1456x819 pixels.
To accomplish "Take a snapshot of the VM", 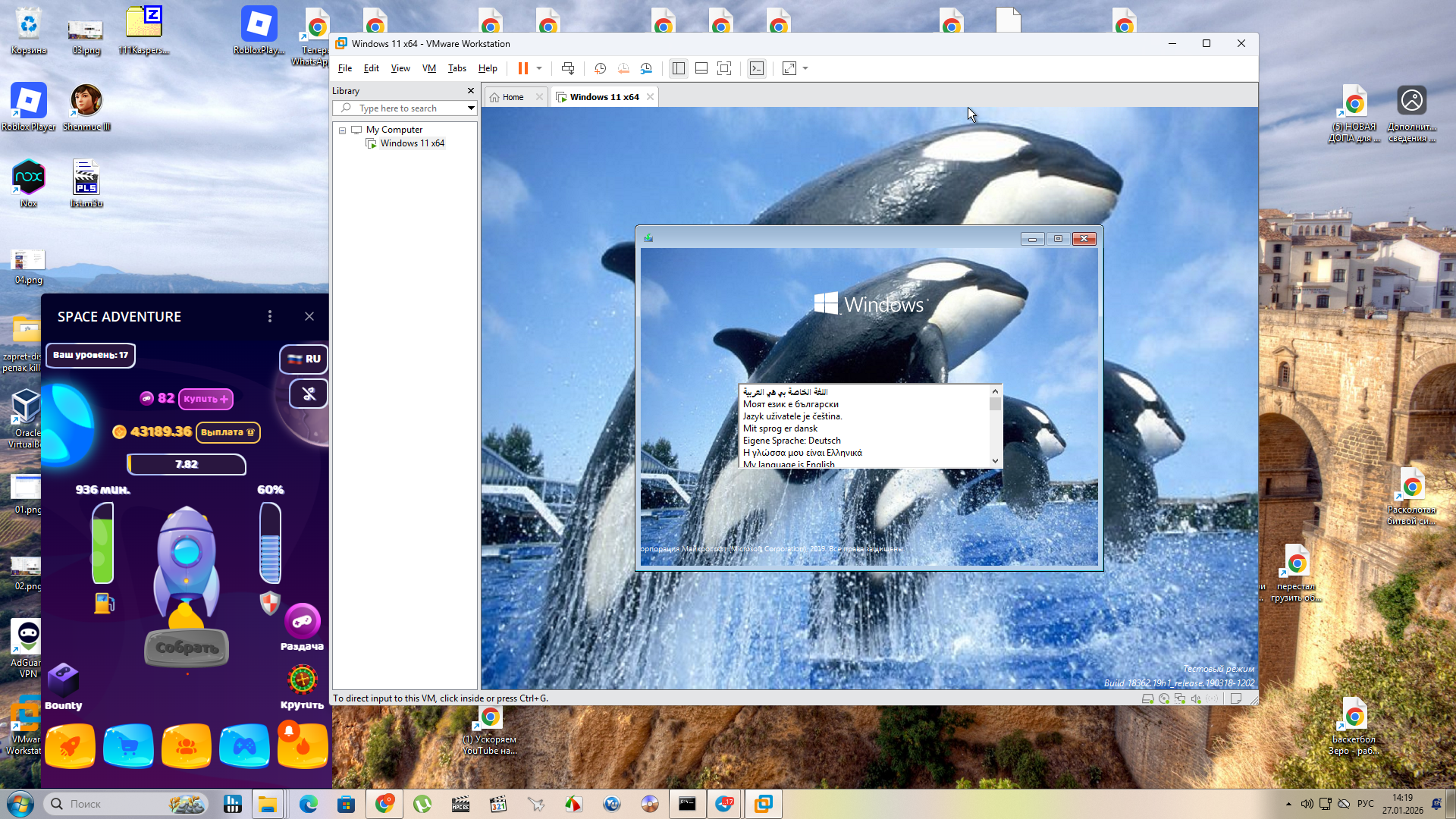I will click(600, 68).
